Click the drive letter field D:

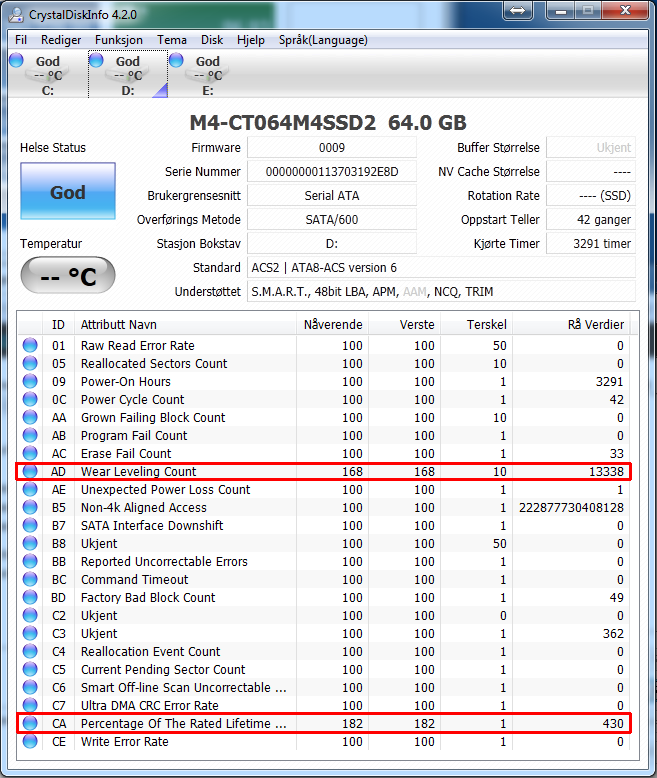pos(332,244)
